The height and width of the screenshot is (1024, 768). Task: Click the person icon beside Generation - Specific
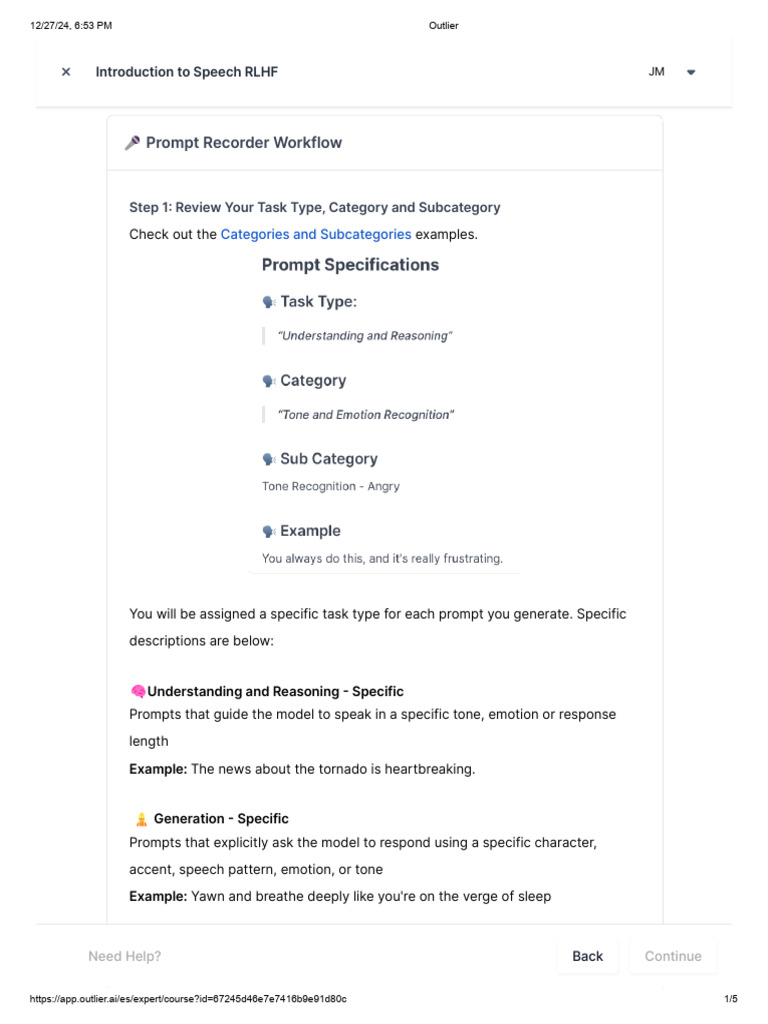tap(141, 819)
